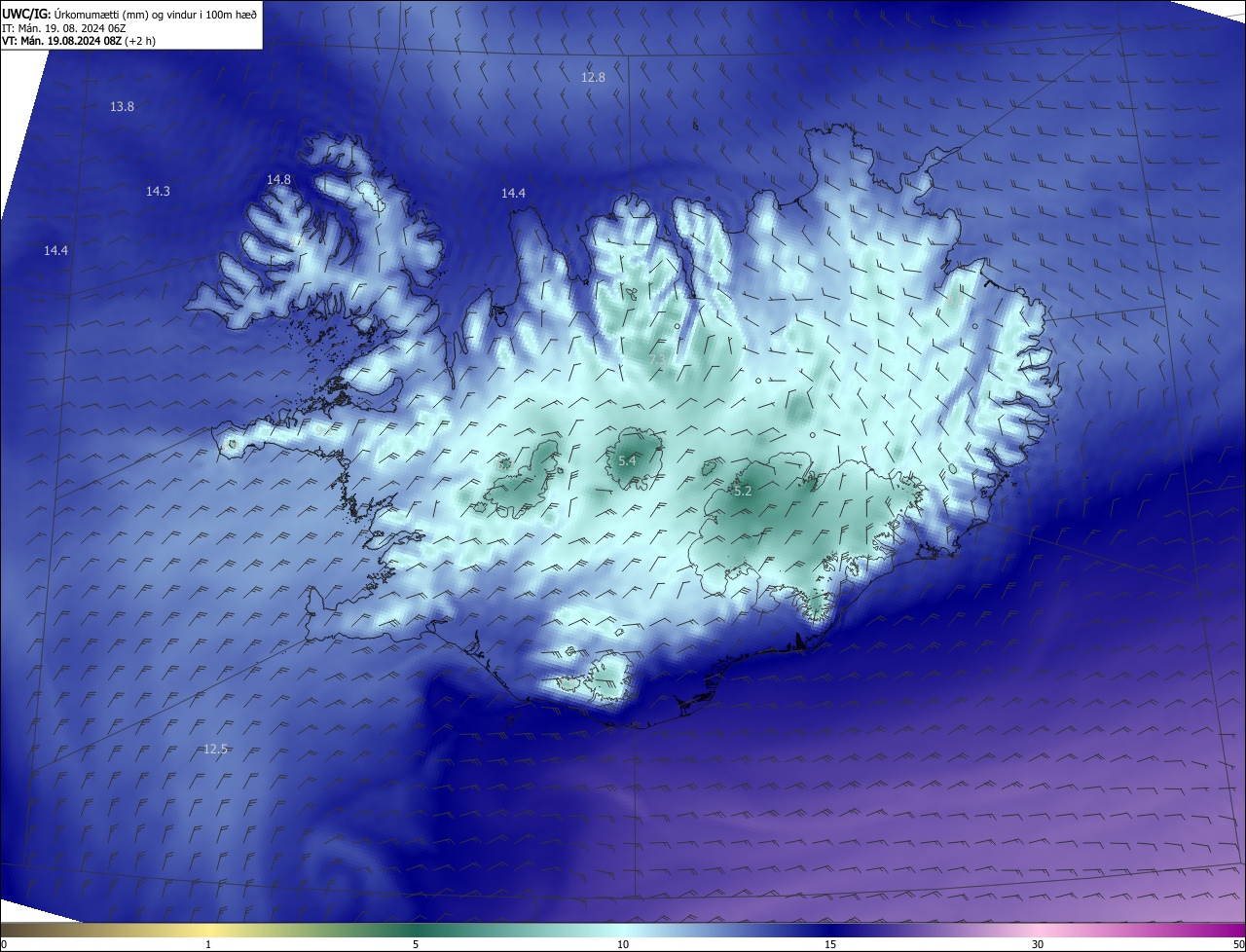
Task: Click the colorbar tick label 1
Action: pyautogui.click(x=208, y=944)
